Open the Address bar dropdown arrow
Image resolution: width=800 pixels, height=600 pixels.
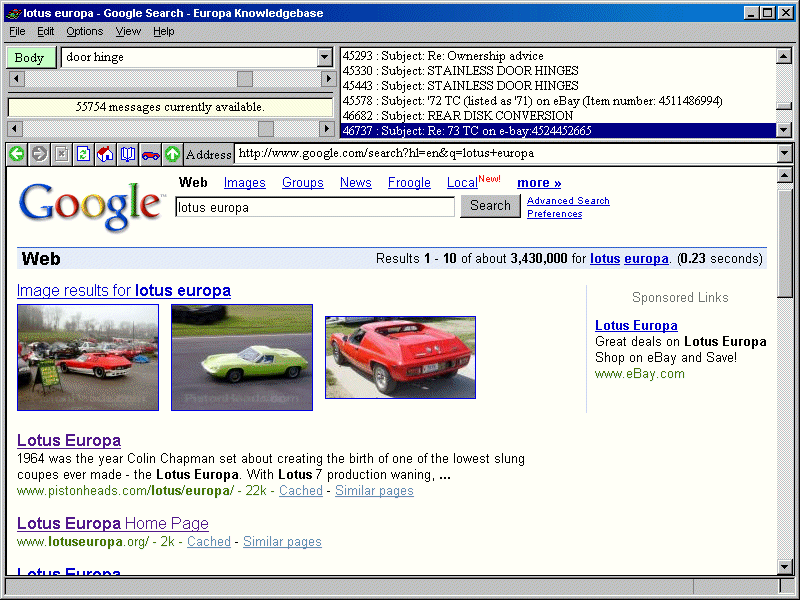point(784,154)
